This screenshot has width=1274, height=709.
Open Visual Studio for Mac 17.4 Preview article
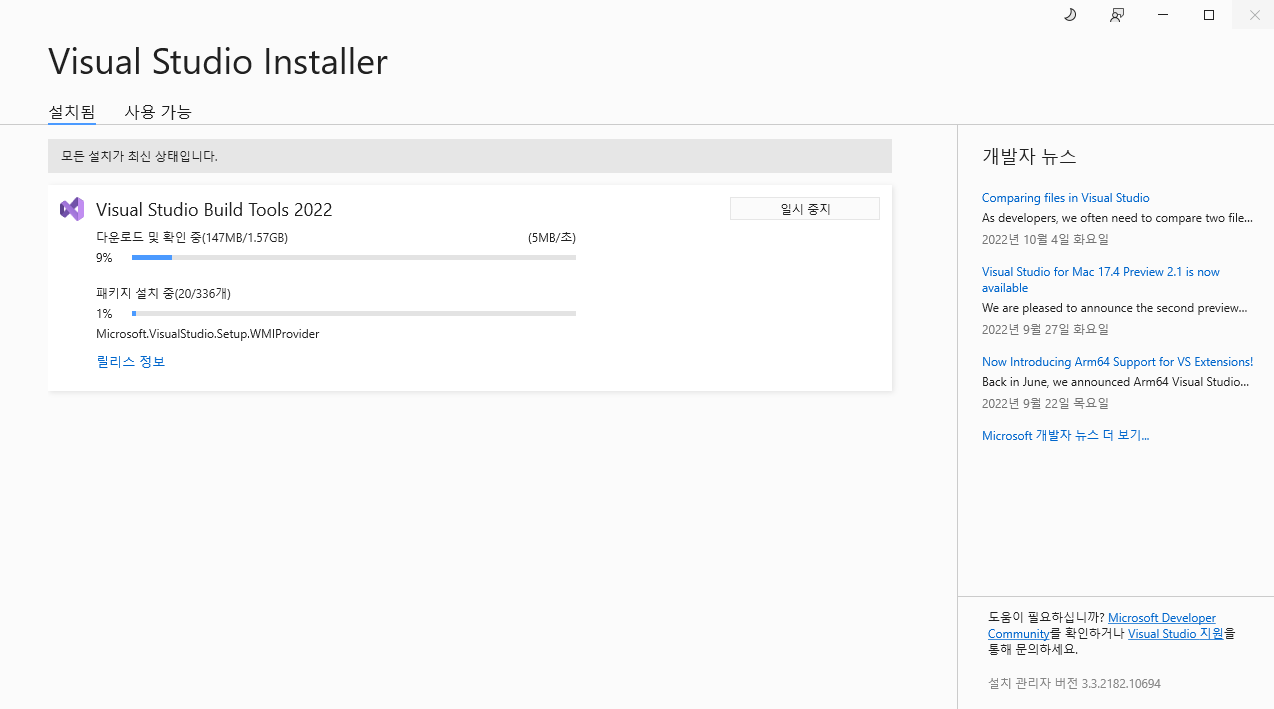click(1101, 280)
